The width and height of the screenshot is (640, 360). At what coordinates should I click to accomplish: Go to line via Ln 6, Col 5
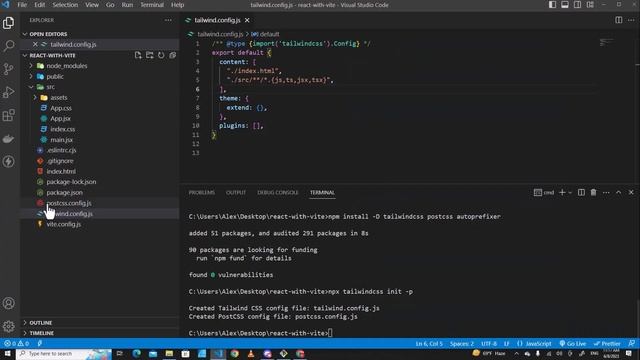point(429,344)
